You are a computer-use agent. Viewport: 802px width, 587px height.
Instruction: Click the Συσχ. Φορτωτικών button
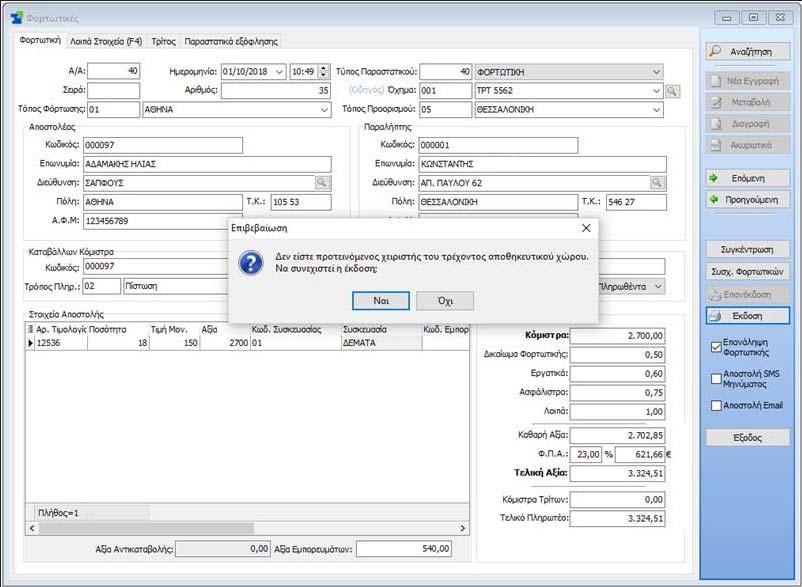(x=748, y=272)
